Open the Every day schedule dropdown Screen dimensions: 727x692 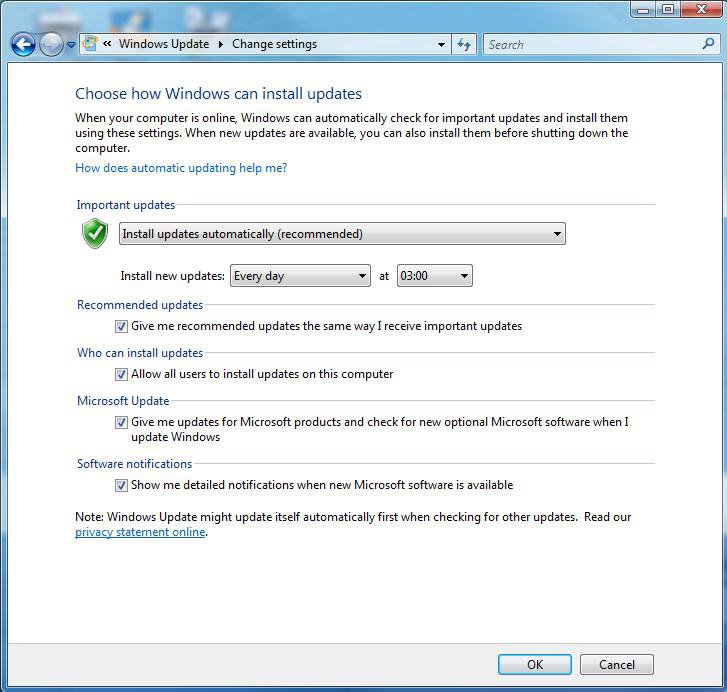300,276
